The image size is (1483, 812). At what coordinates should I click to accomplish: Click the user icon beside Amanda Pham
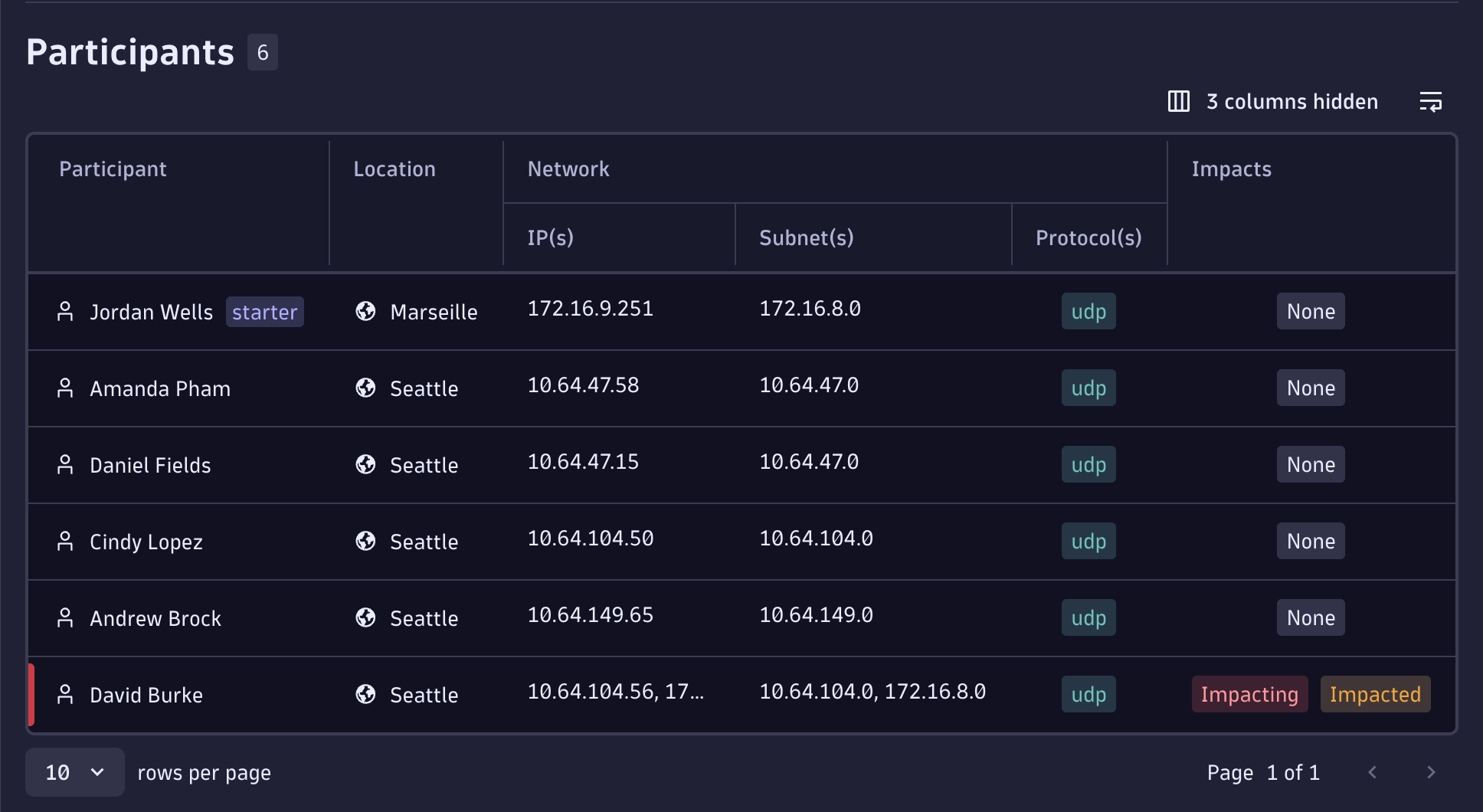65,388
